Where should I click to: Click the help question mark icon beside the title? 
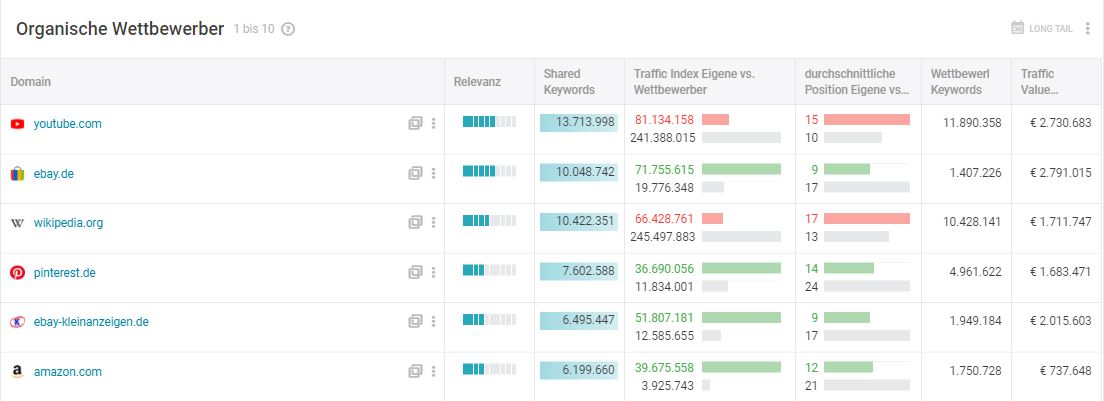[288, 29]
